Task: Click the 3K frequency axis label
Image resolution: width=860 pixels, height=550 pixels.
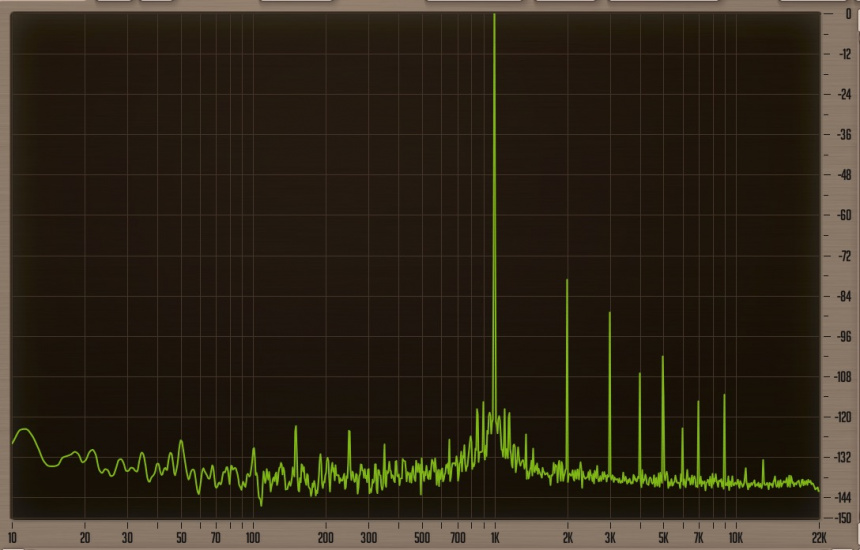Action: 610,537
